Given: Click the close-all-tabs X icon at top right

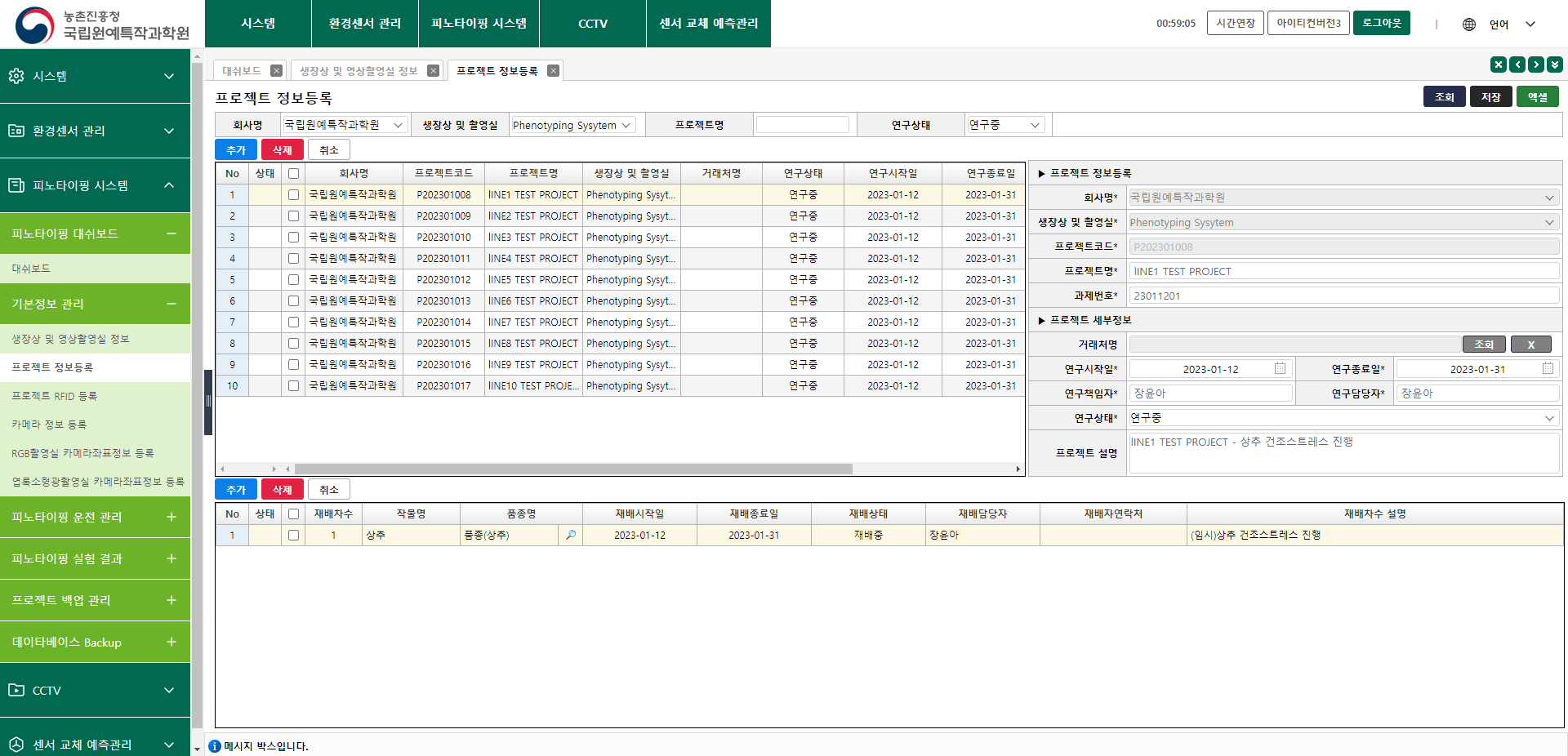Looking at the screenshot, I should point(1498,64).
